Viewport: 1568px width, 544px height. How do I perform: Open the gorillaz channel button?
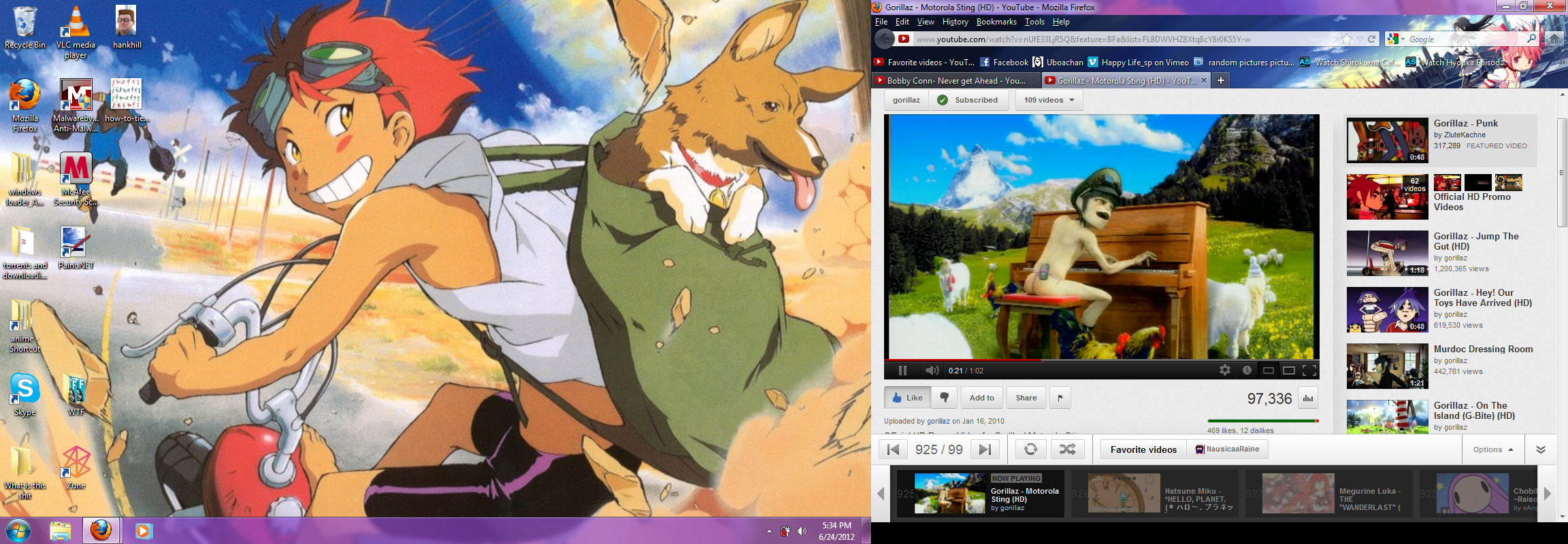[906, 100]
